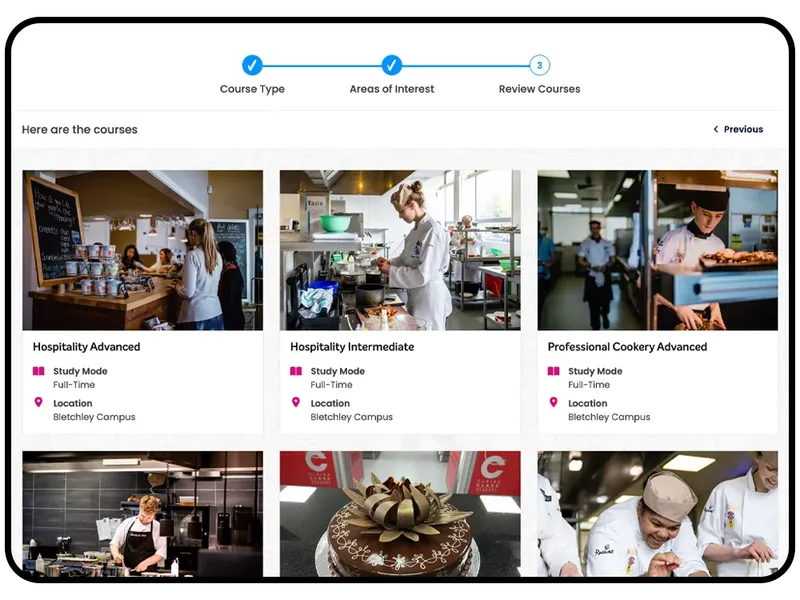Select step 3 Review Courses circle

coord(539,65)
